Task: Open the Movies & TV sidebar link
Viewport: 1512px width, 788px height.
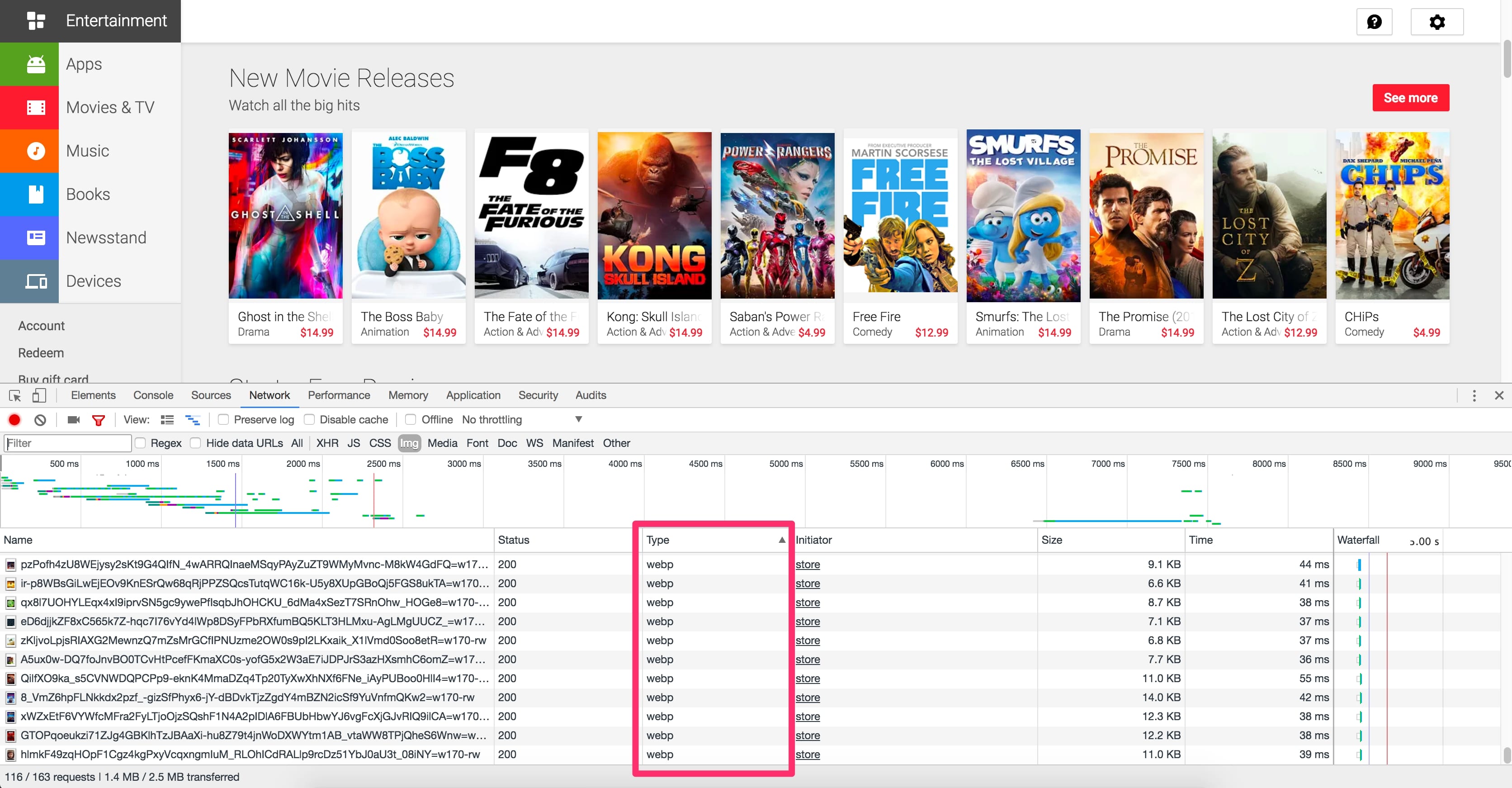Action: click(110, 108)
